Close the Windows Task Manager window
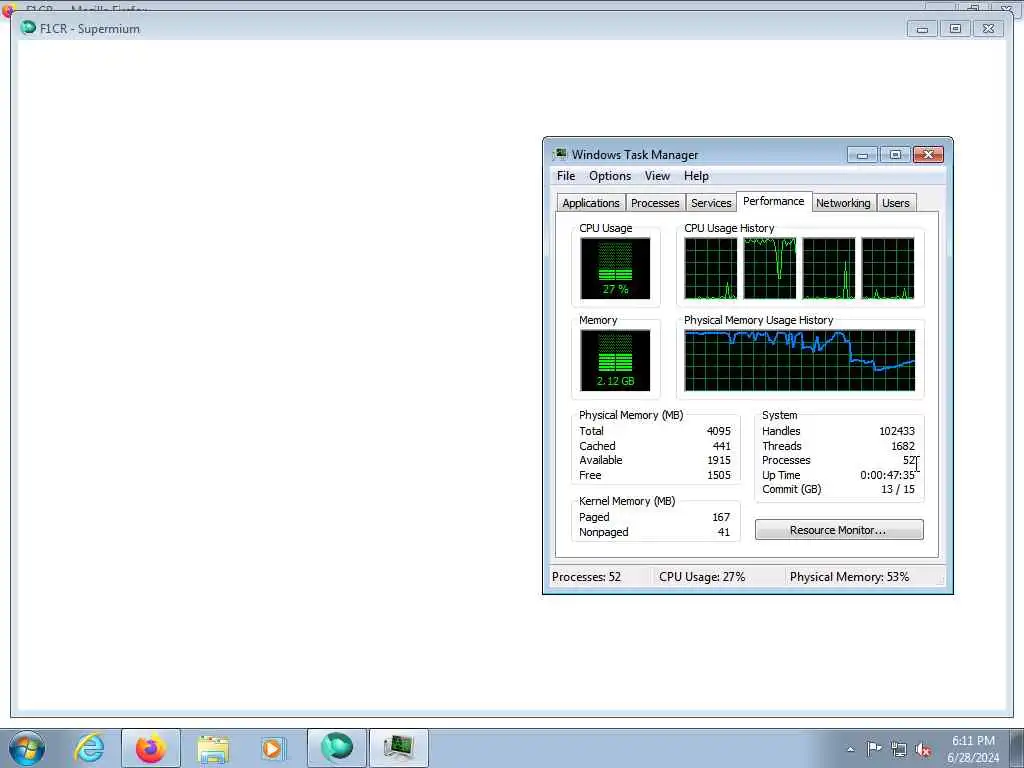The height and width of the screenshot is (768, 1024). [x=928, y=155]
